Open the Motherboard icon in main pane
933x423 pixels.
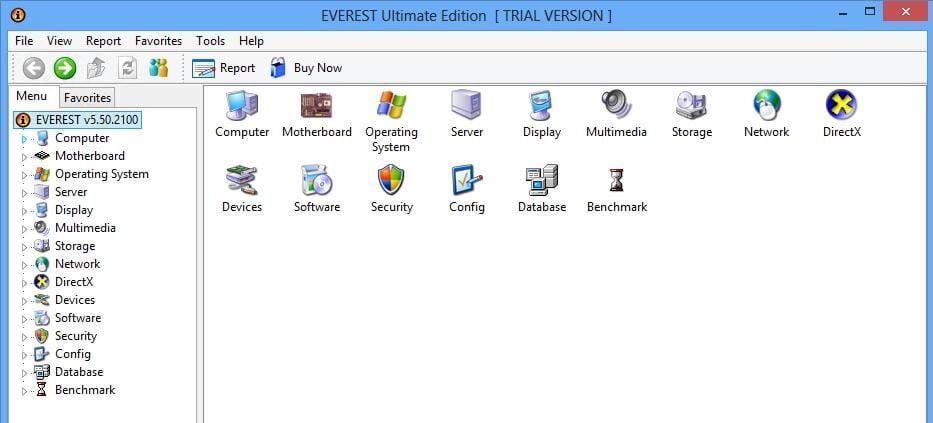(317, 105)
